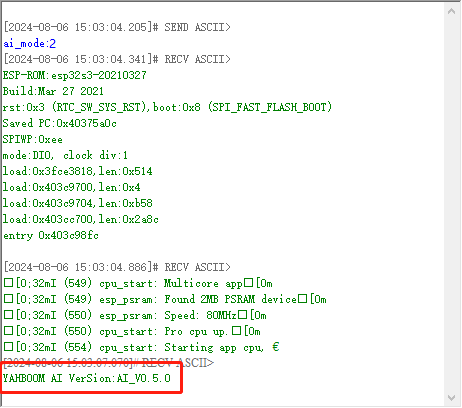The height and width of the screenshot is (408, 462).
Task: Click the 'load:0x403c9704,len:0xb58' line
Action: click(78, 203)
